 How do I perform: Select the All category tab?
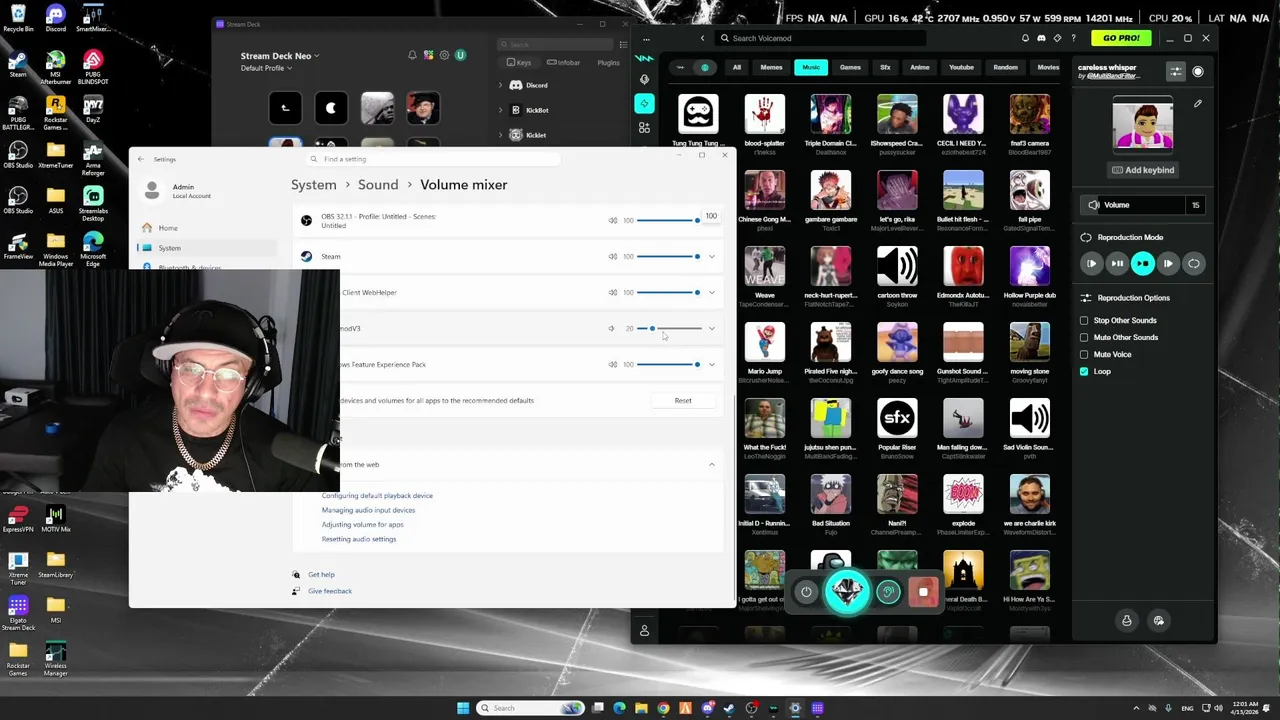(737, 68)
